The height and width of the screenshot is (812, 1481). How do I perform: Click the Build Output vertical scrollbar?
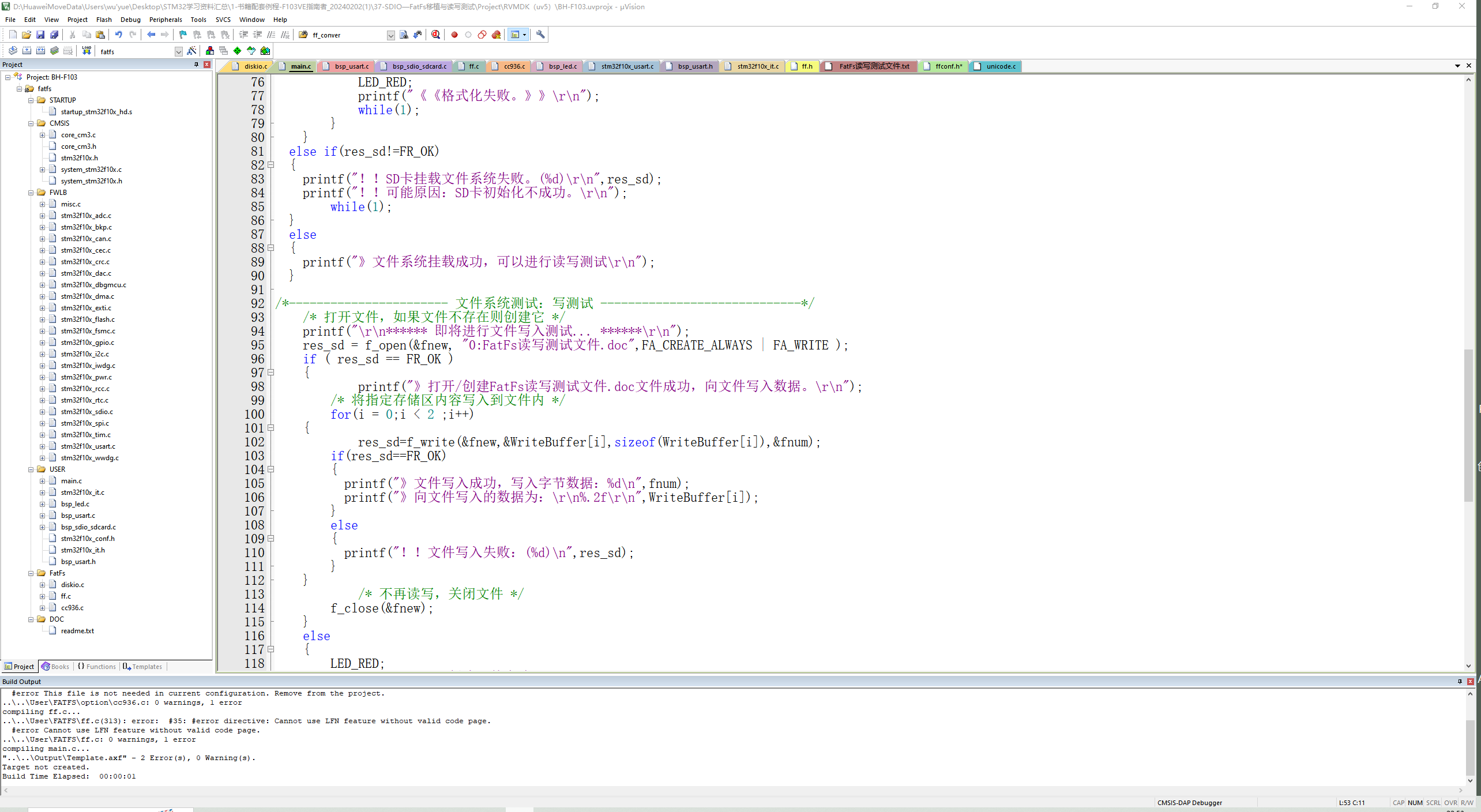pyautogui.click(x=1470, y=737)
